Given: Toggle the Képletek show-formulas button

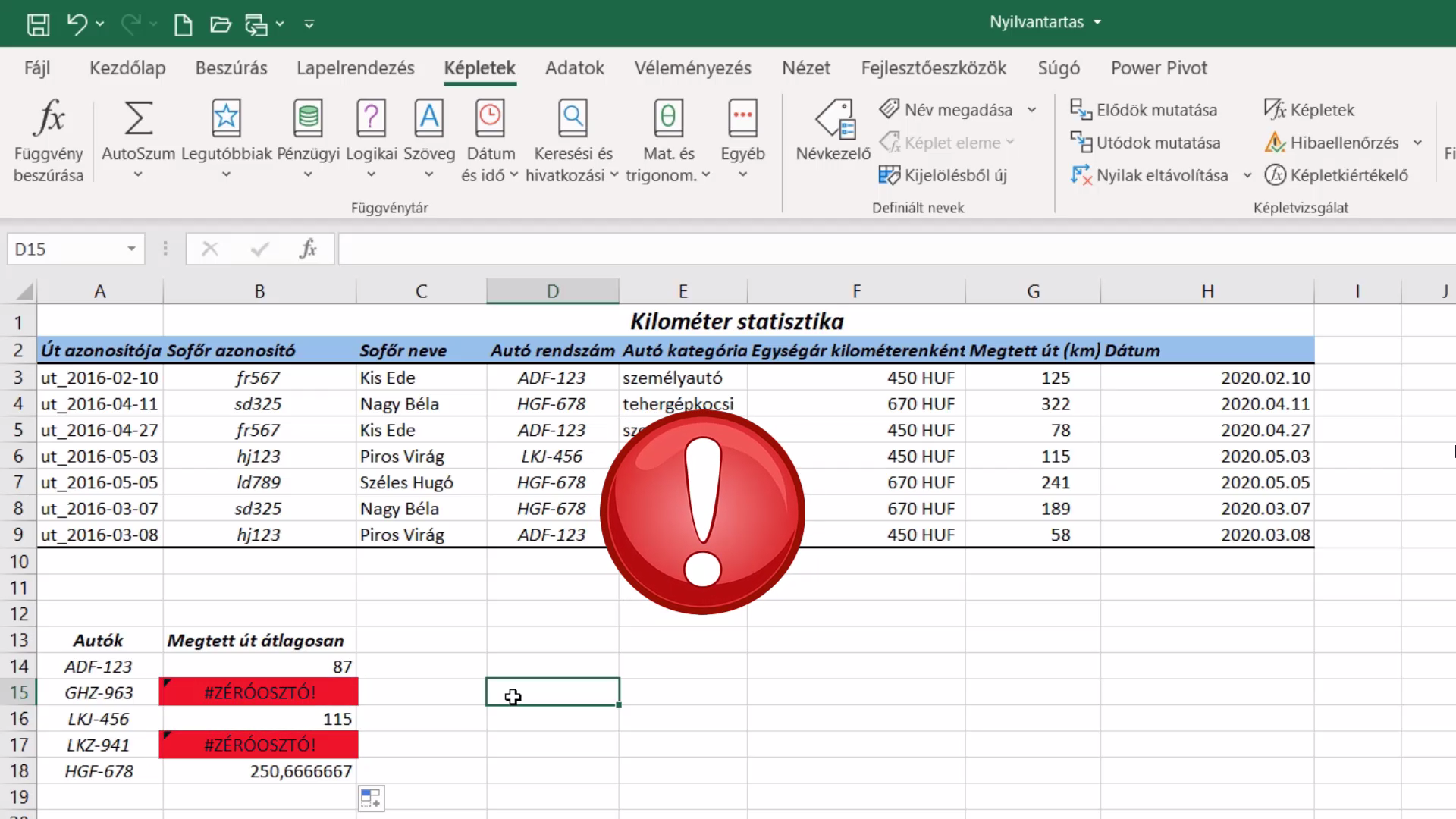Looking at the screenshot, I should pos(1310,110).
